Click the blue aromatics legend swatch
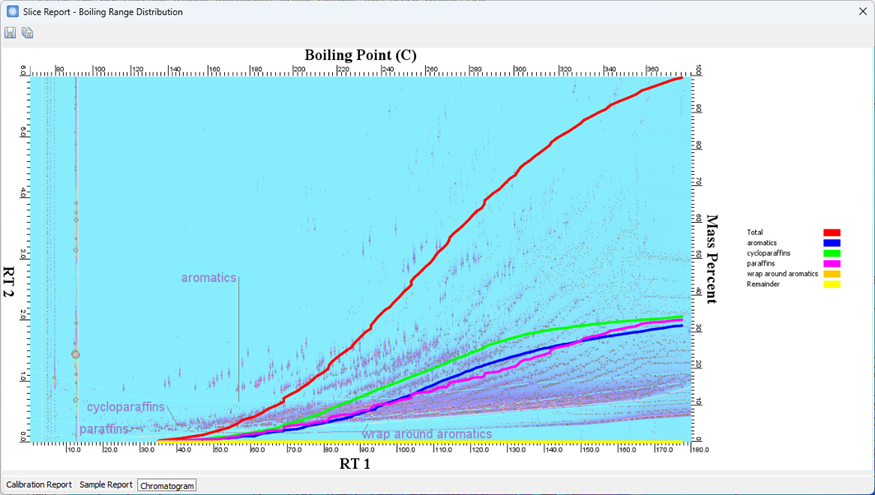Viewport: 875px width, 495px height. pyautogui.click(x=832, y=243)
